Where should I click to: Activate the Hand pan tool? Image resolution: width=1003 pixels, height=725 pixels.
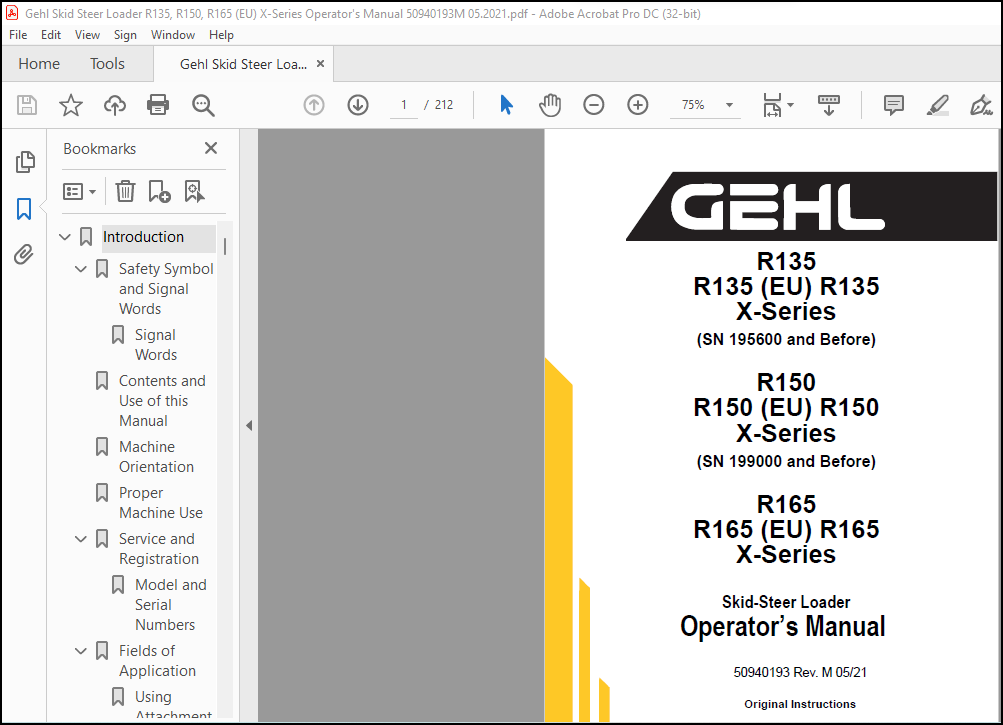pos(549,105)
